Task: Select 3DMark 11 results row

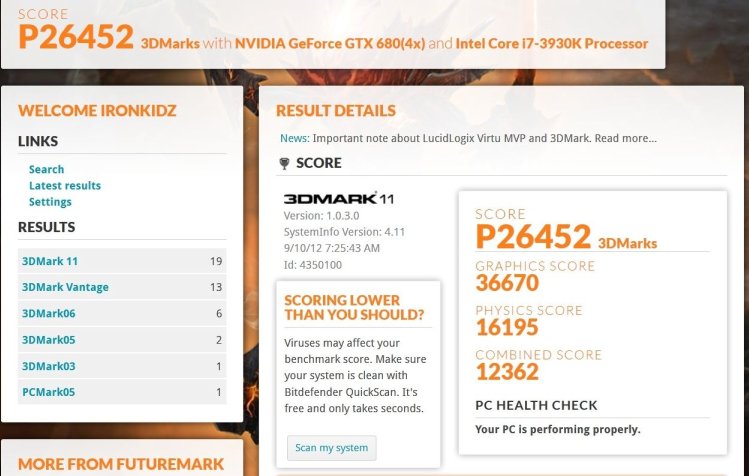Action: coord(122,261)
